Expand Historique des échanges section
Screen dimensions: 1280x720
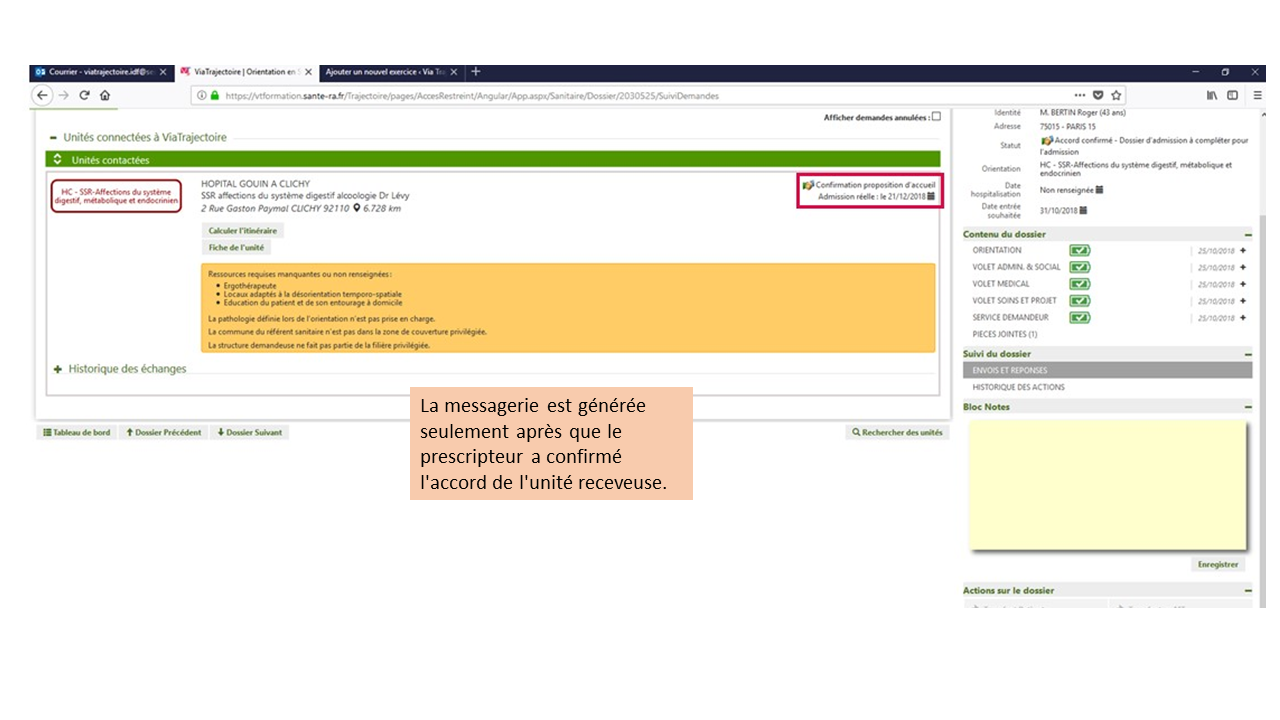(x=58, y=369)
